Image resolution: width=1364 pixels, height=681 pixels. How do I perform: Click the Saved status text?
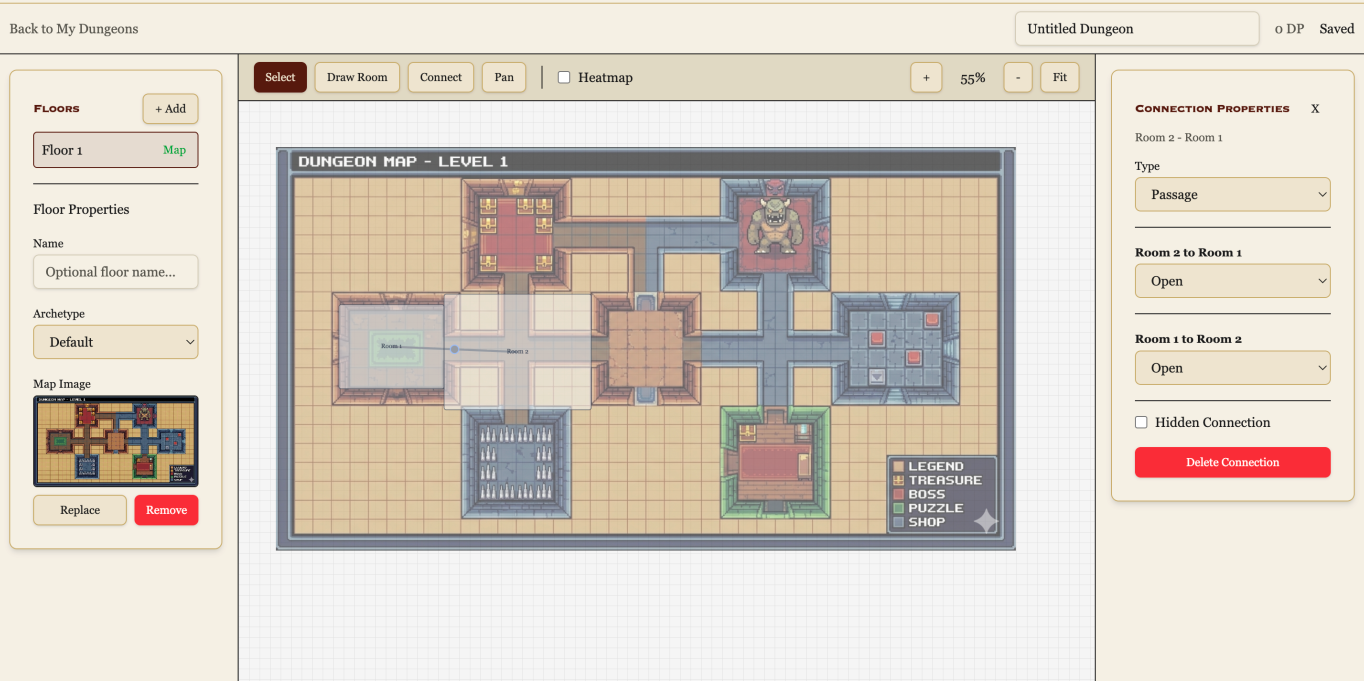(x=1336, y=29)
